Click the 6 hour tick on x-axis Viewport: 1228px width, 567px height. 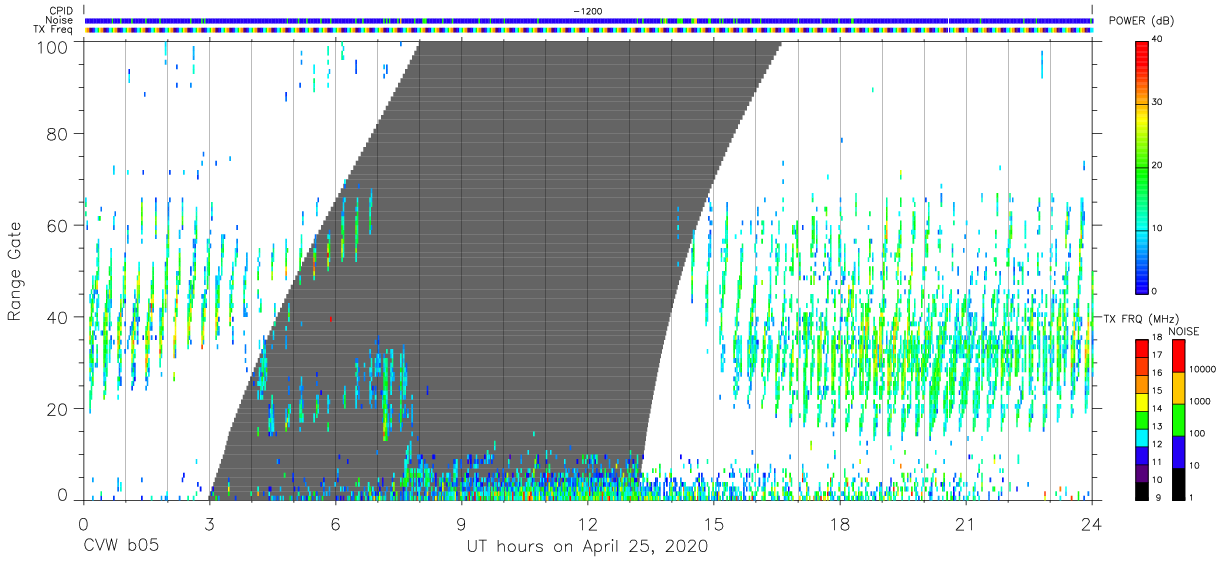335,524
